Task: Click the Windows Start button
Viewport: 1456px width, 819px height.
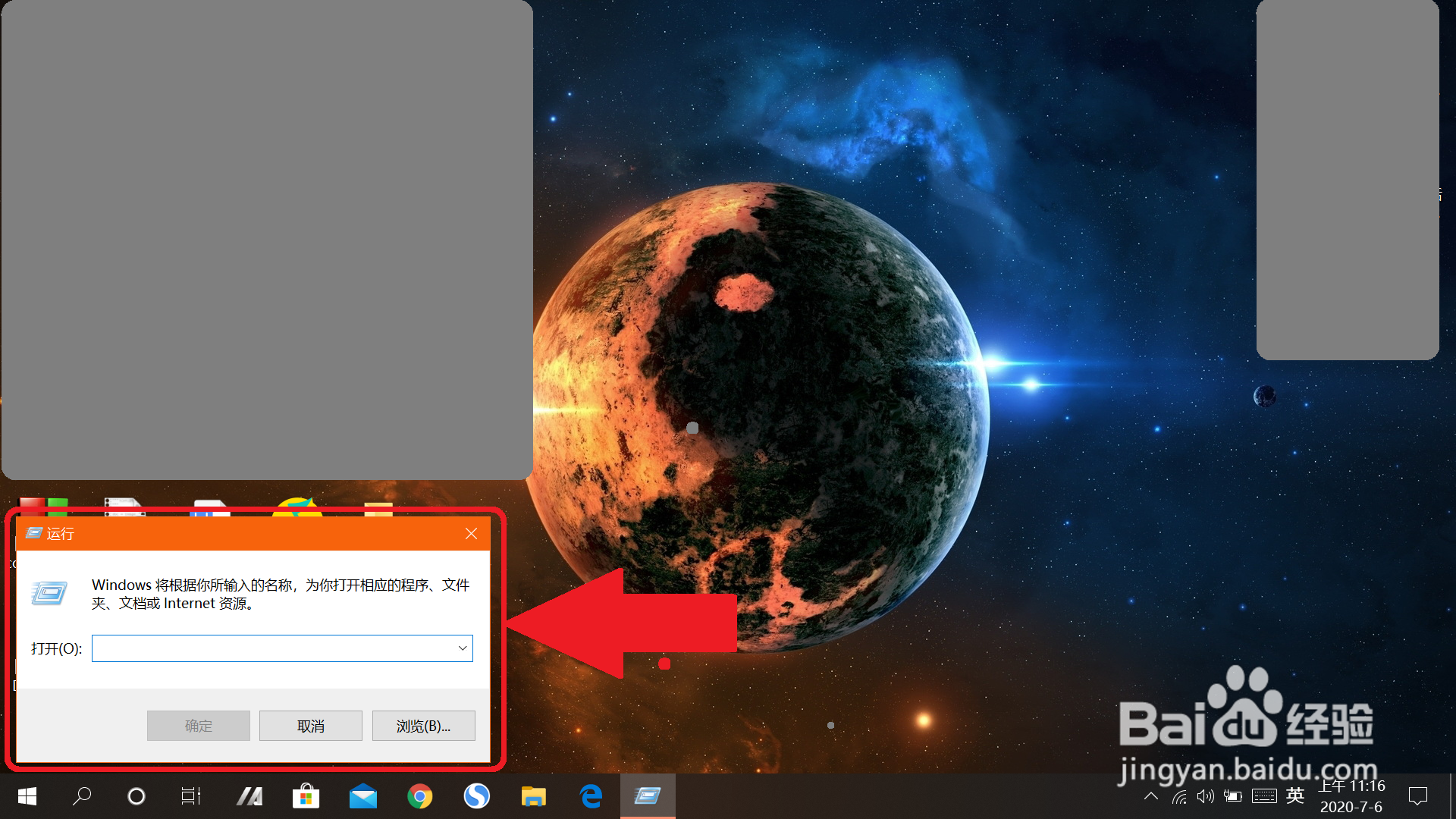Action: click(x=27, y=796)
